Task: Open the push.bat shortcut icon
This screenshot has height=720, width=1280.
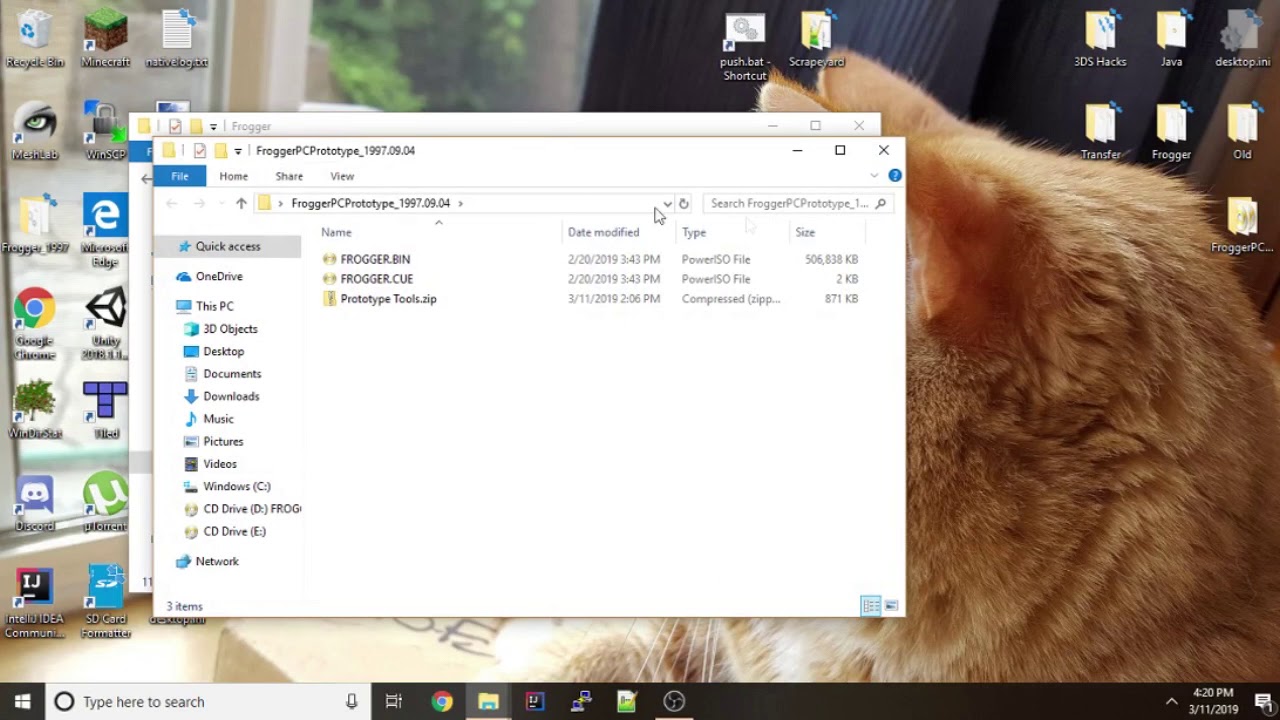Action: 744,46
